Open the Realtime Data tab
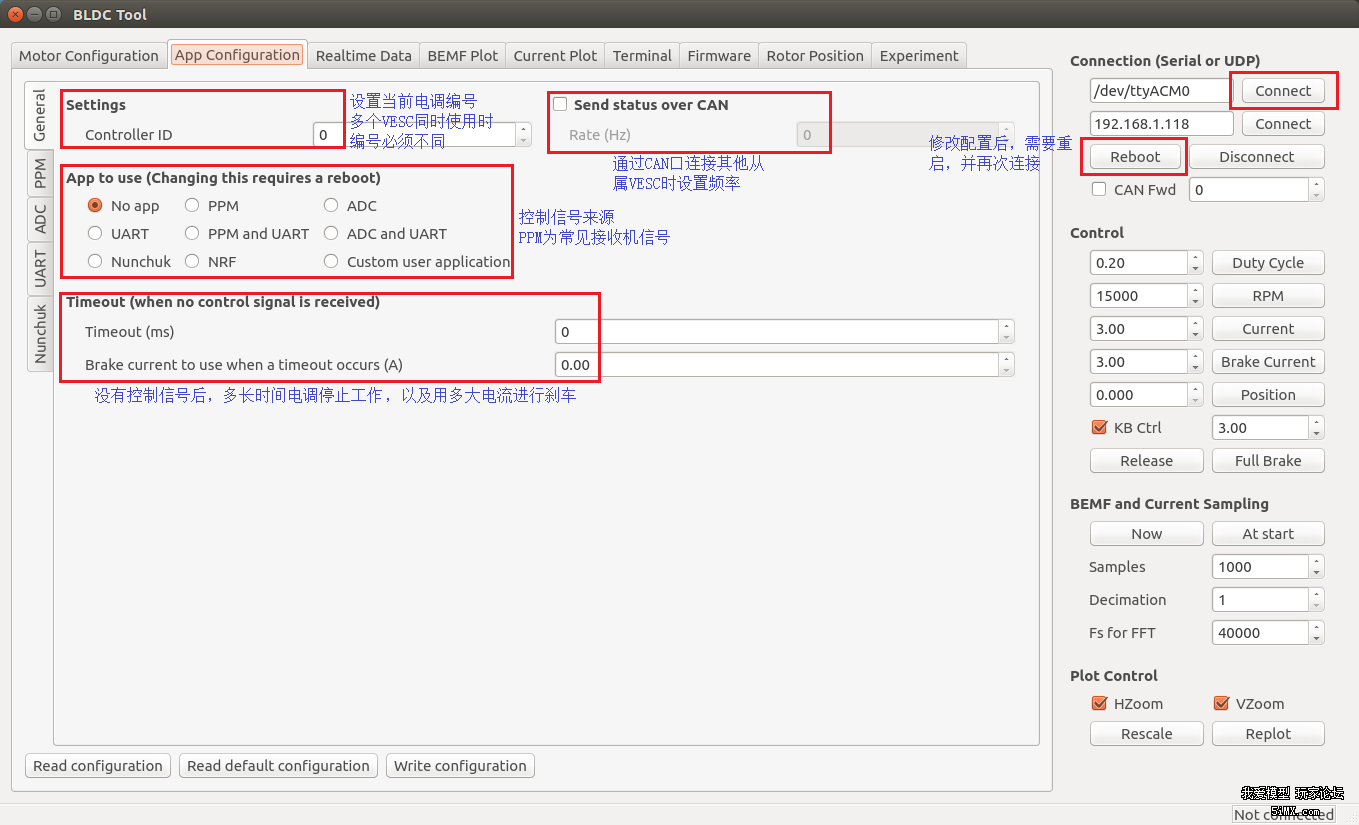Screen dimensions: 1359x825 [x=363, y=56]
